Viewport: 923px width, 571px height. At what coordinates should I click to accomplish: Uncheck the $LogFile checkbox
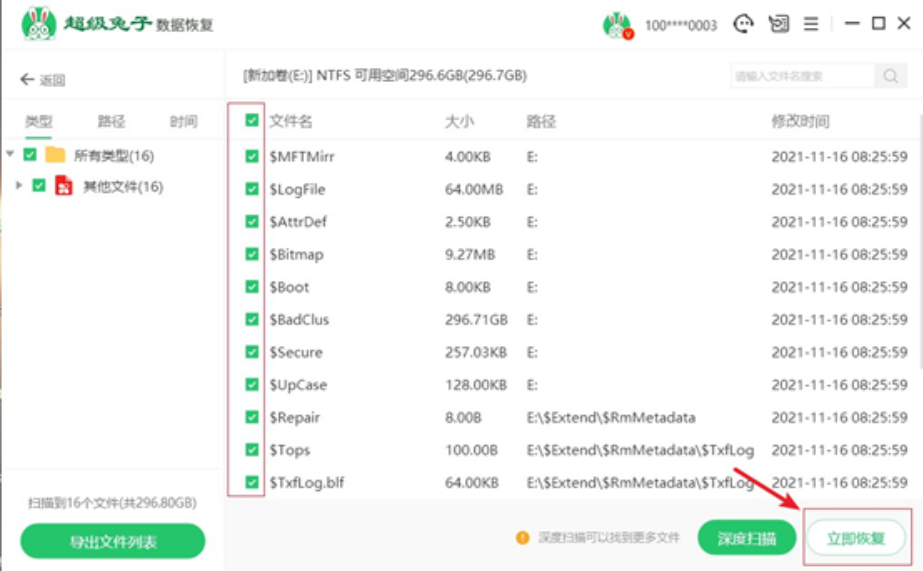pos(252,189)
